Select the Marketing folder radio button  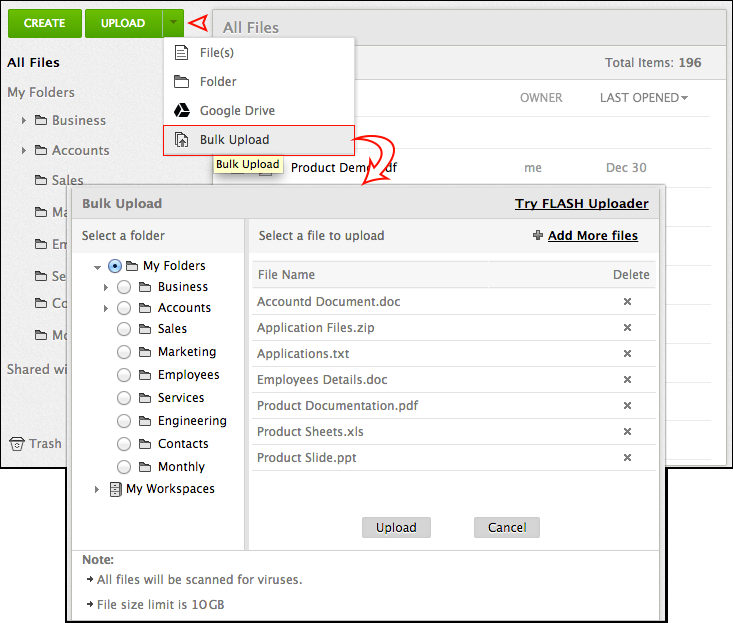point(124,351)
